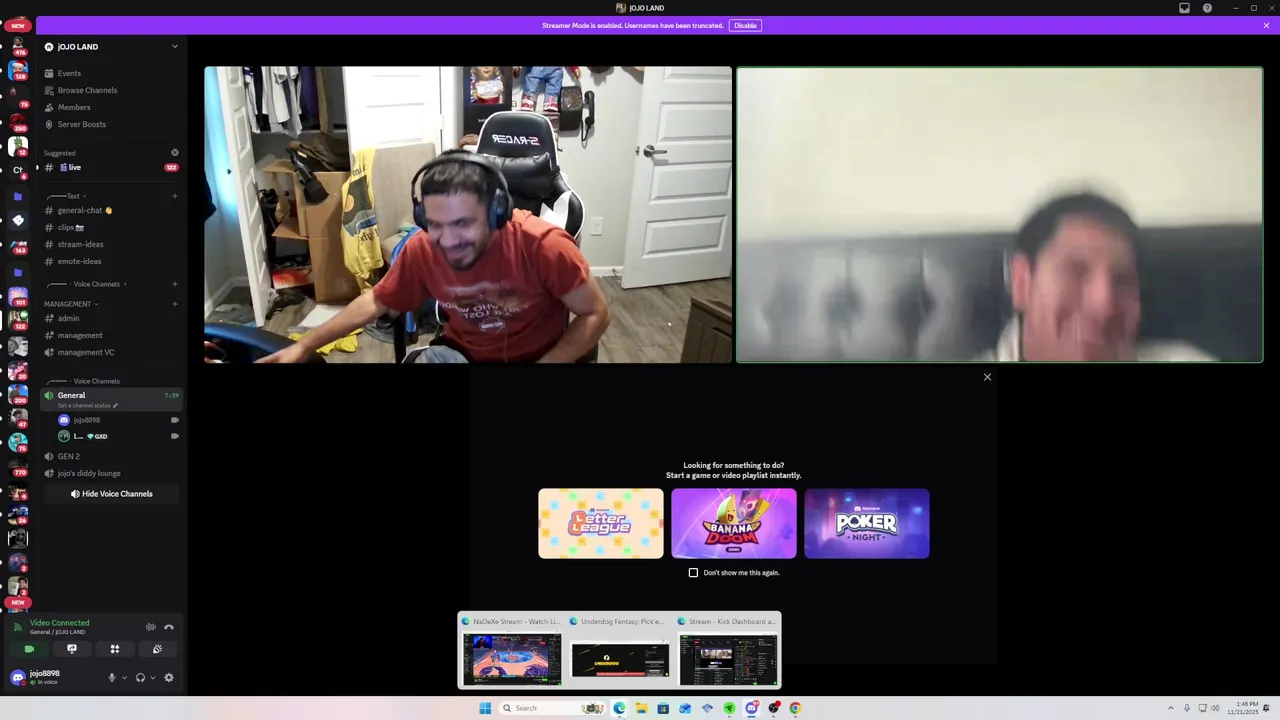
Task: Join jojo's diddy lounge stage channel
Action: point(110,473)
